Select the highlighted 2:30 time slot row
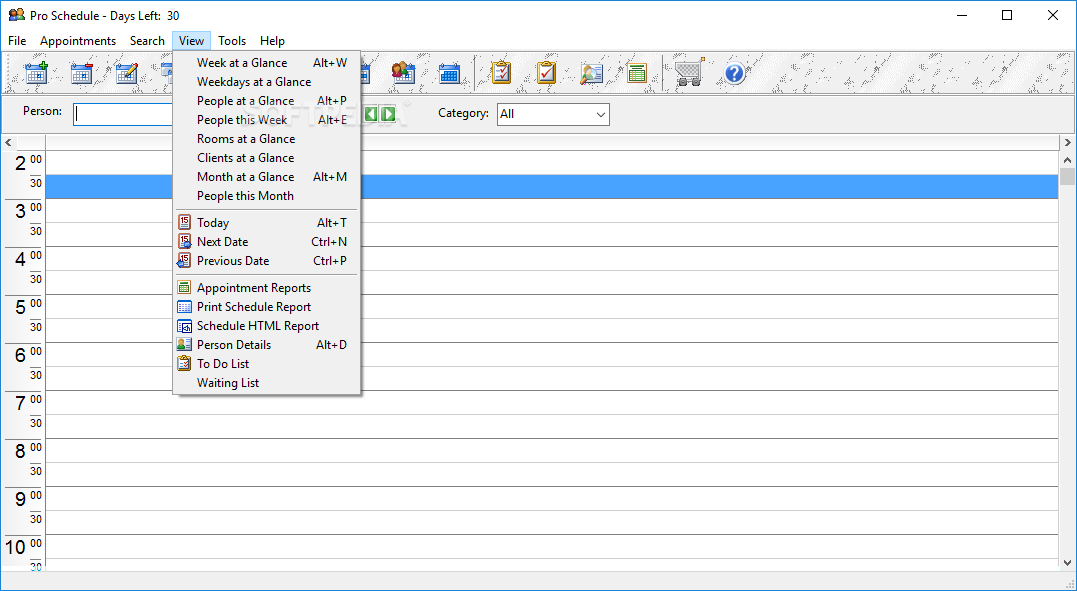 [x=552, y=187]
